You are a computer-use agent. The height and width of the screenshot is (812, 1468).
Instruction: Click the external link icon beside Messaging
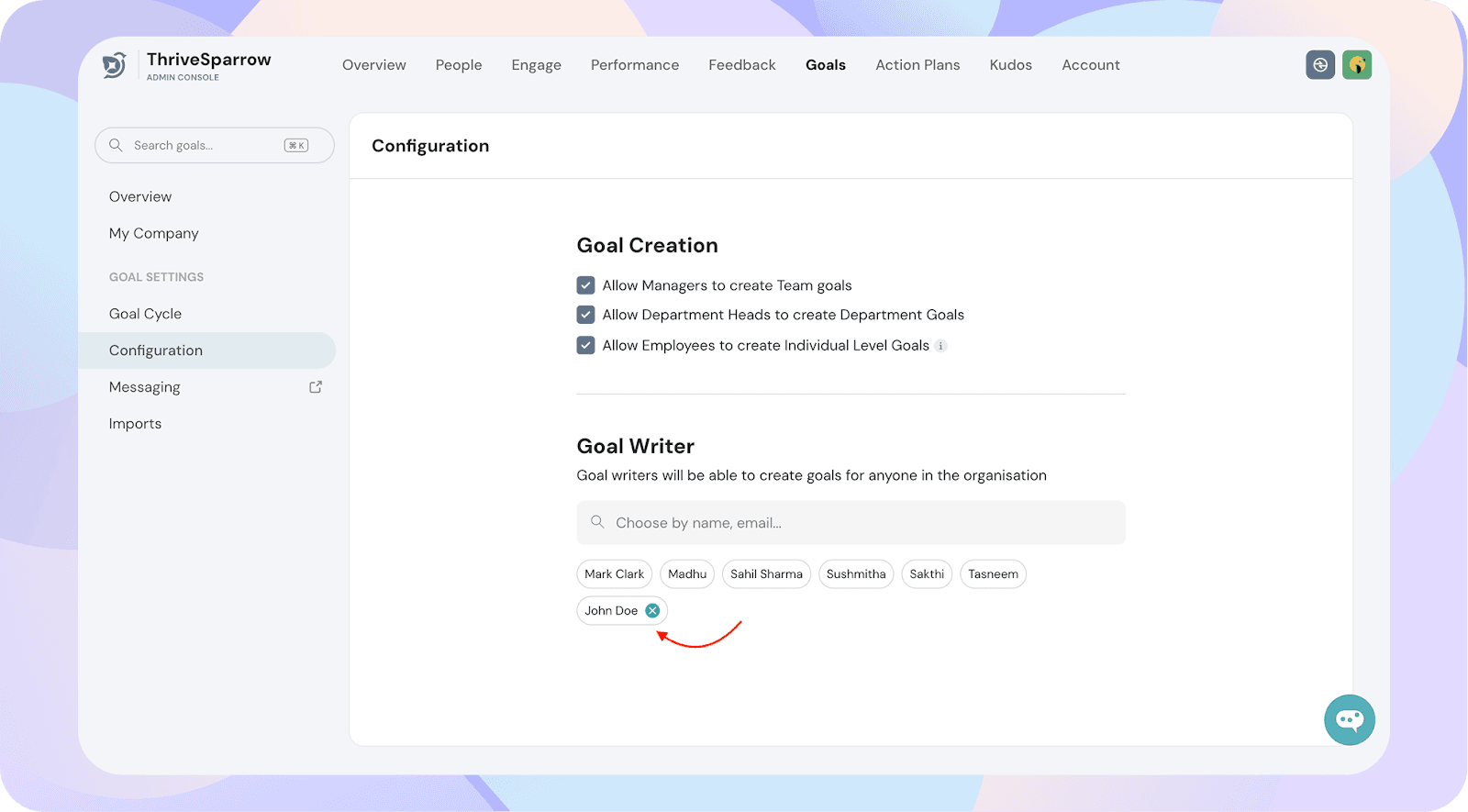point(316,387)
